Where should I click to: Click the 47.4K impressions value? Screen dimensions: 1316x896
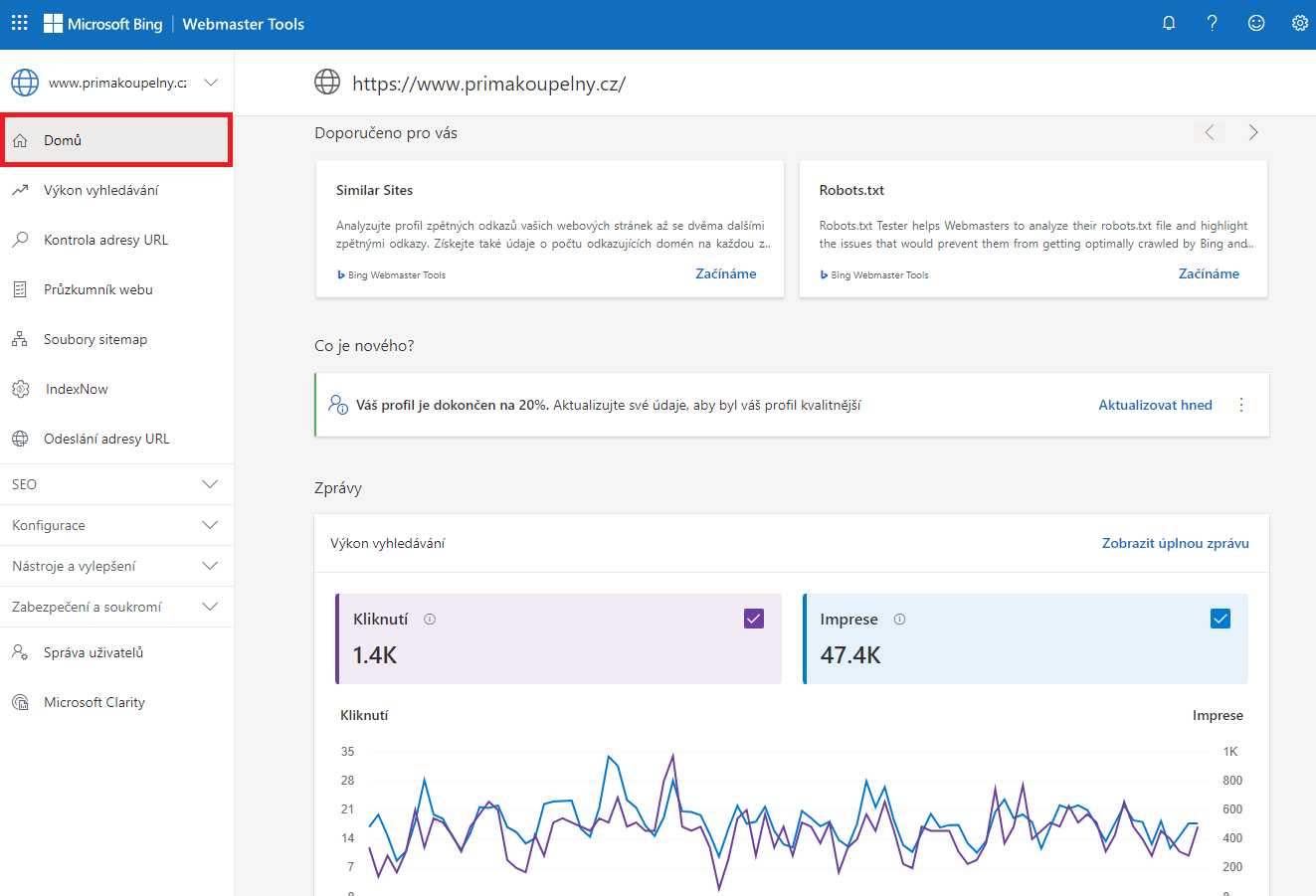click(x=850, y=655)
